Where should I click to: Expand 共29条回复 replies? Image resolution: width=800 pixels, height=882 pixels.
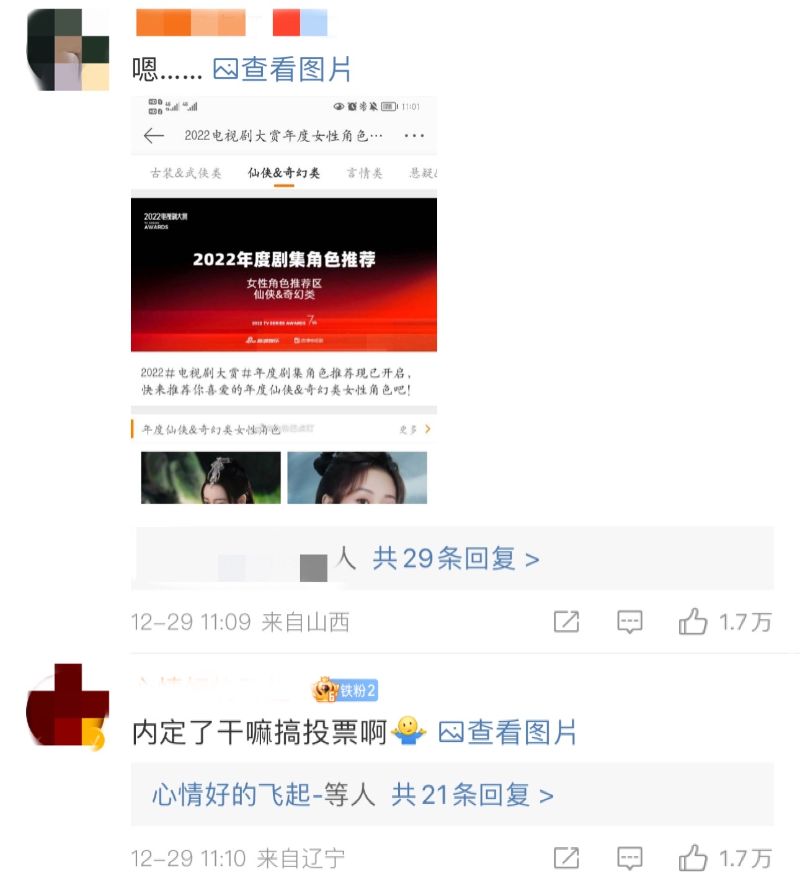456,559
